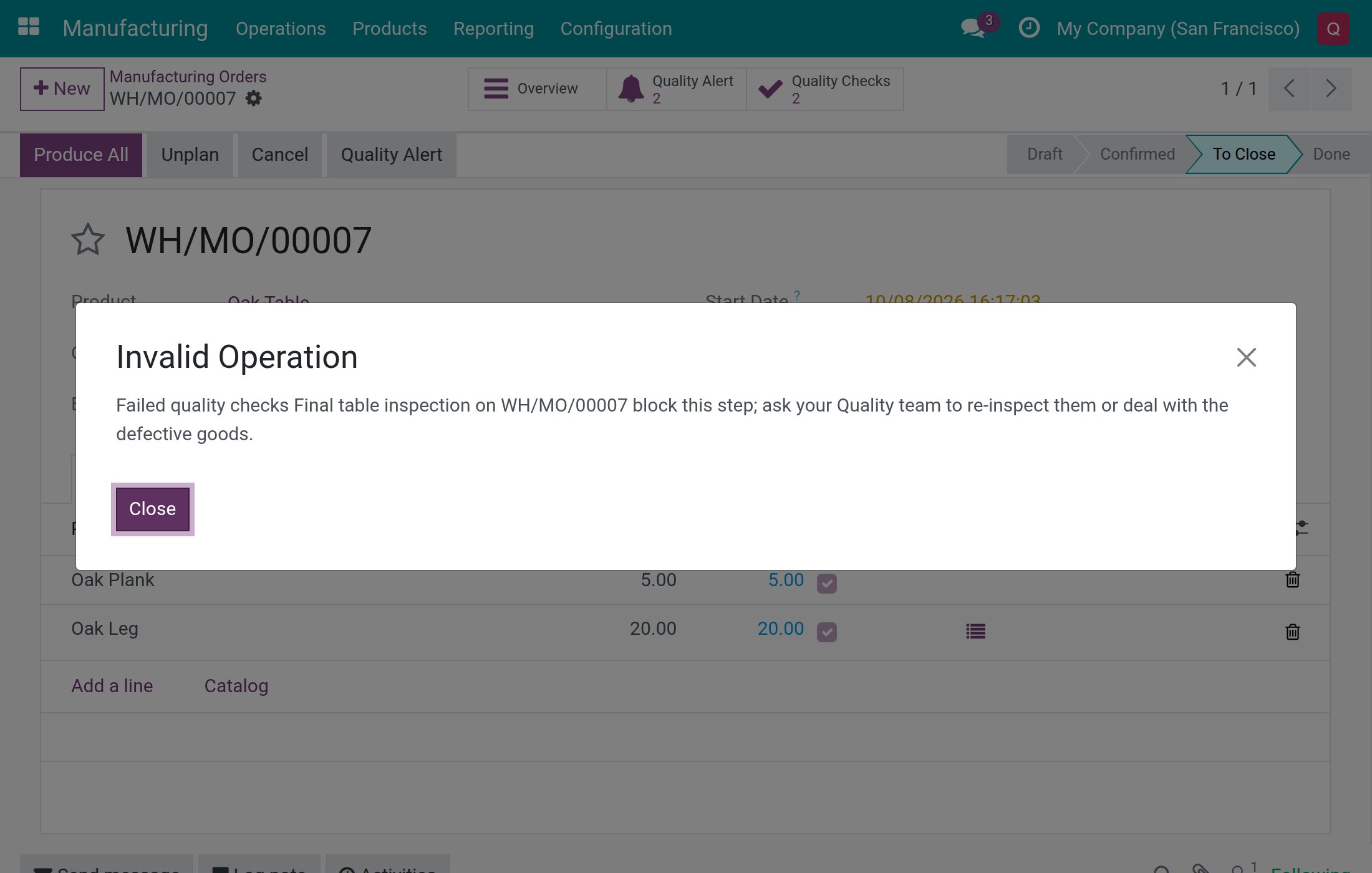
Task: Open the Quality Alert smart button
Action: point(677,89)
